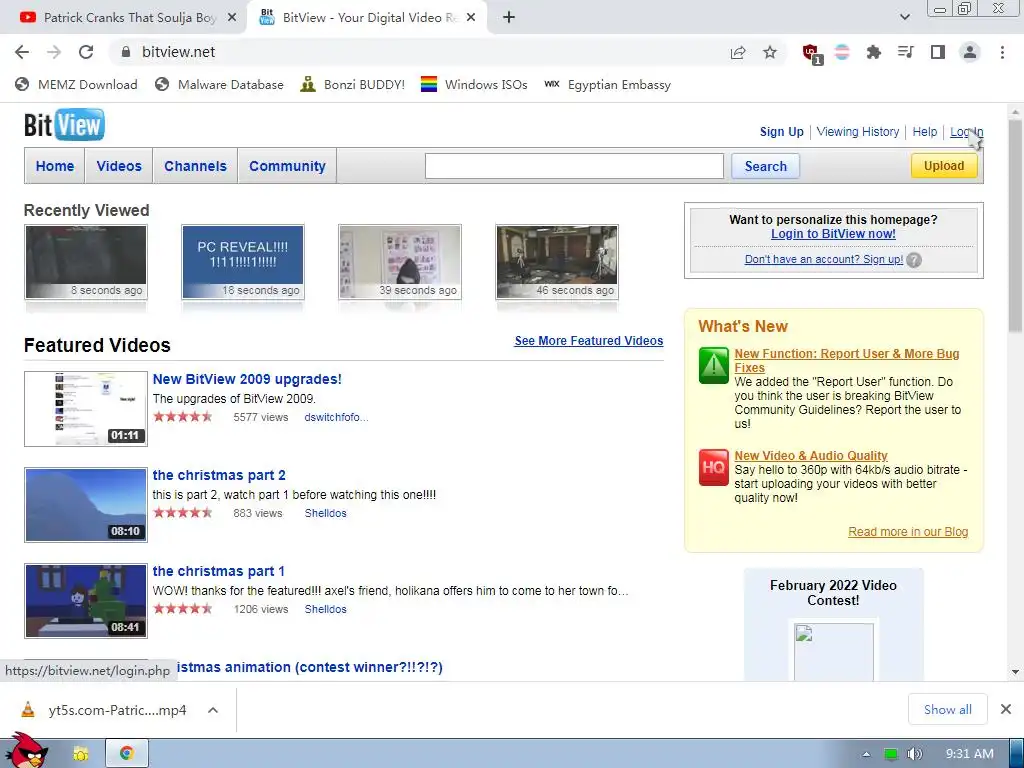This screenshot has width=1024, height=768.
Task: Click the christmas part 1 thumbnail 08:41
Action: coord(86,601)
